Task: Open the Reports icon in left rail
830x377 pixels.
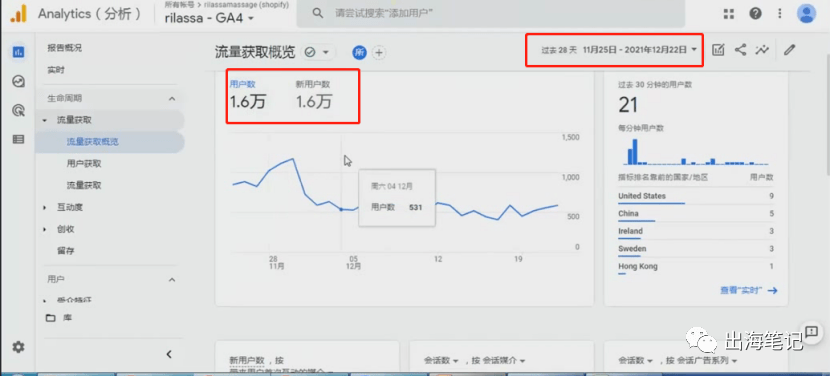Action: (x=19, y=52)
